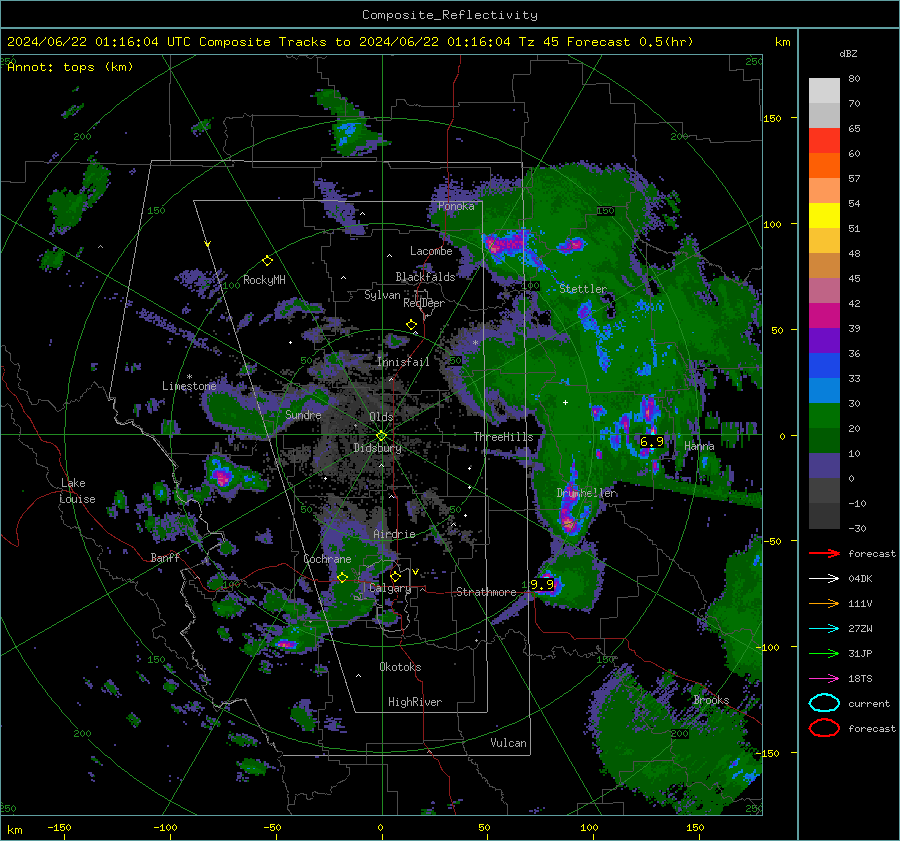Click the intense magenta storm cell near Ponoka

point(506,243)
